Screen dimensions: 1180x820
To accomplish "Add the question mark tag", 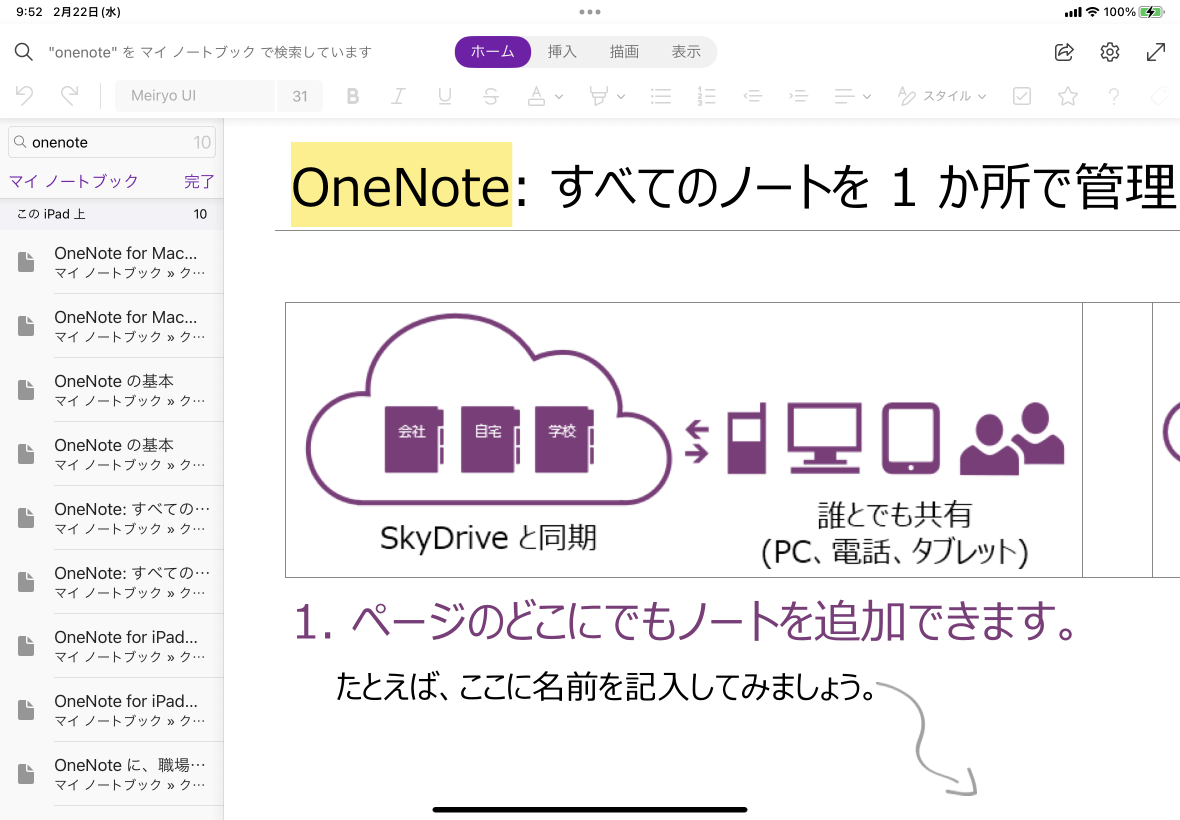I will coord(1114,96).
